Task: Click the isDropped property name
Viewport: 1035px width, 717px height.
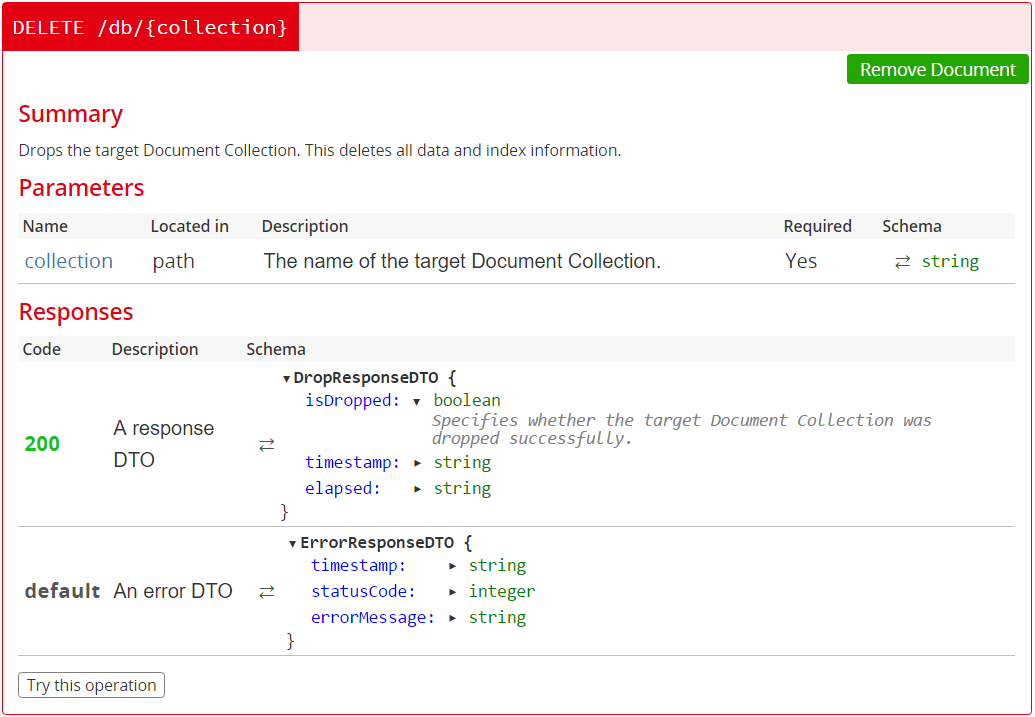Action: tap(352, 401)
